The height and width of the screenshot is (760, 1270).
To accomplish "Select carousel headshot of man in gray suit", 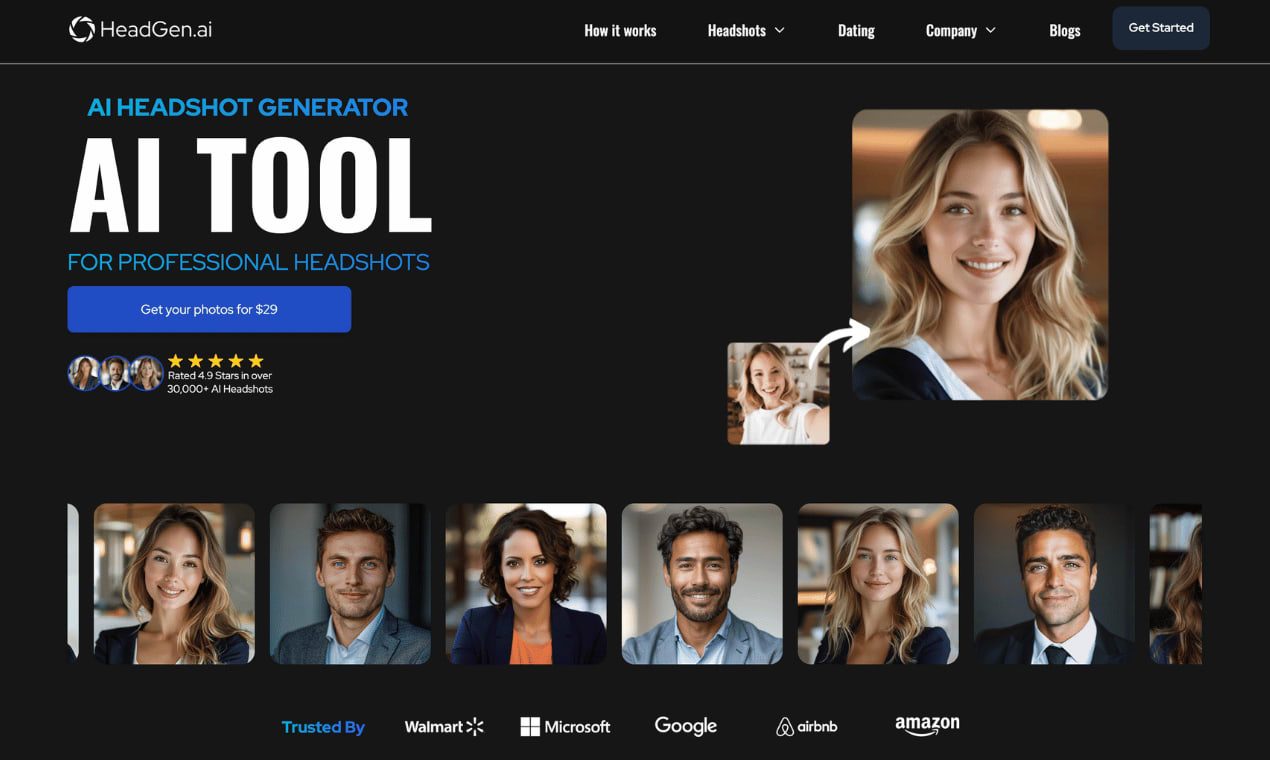I will (350, 583).
